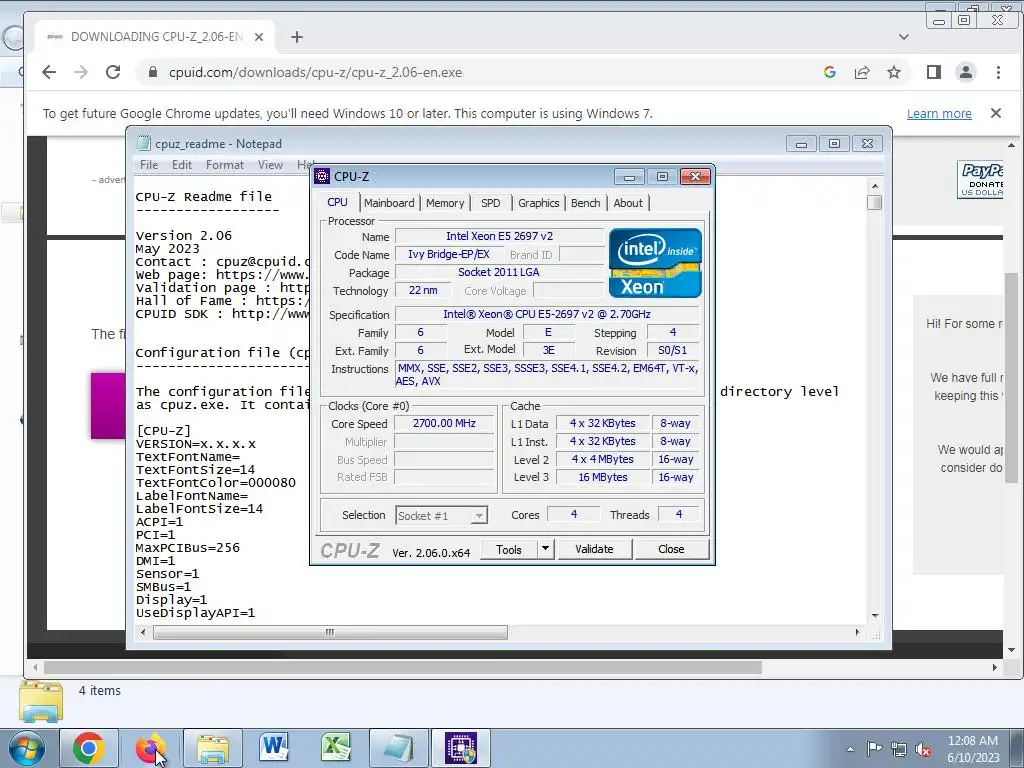This screenshot has height=768, width=1024.
Task: Click the padlock site info icon
Action: point(153,72)
